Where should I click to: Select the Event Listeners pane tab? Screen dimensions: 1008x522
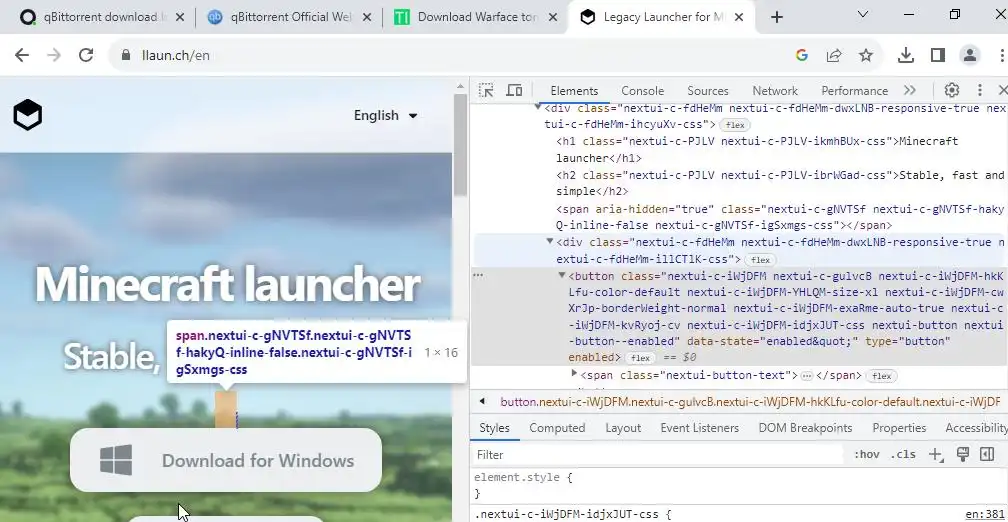pyautogui.click(x=699, y=428)
